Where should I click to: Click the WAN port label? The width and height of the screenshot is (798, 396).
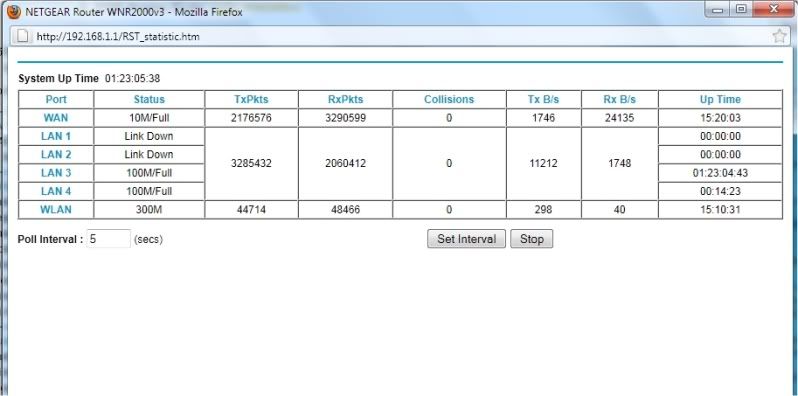point(56,118)
